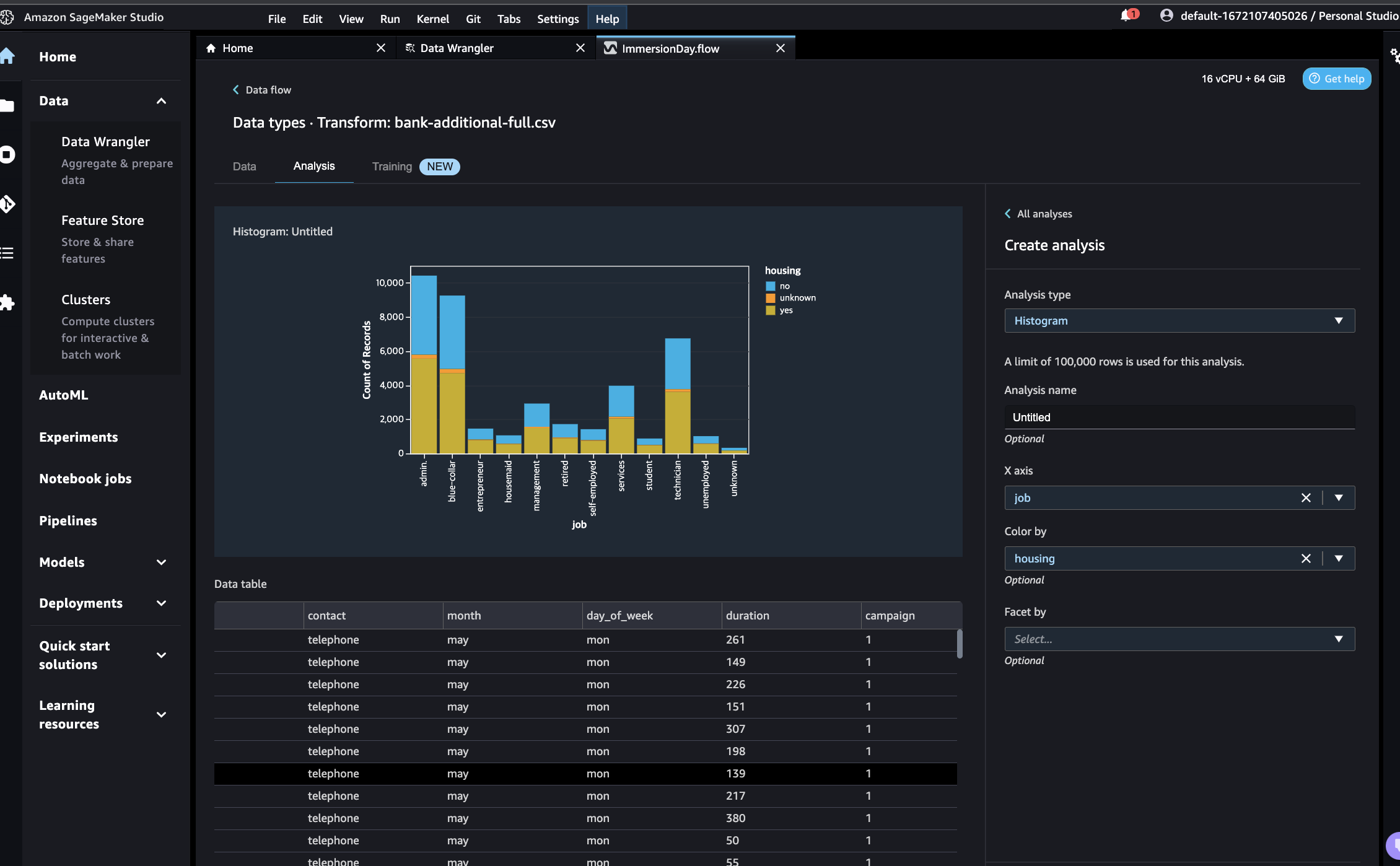Open the Kernel menu
The height and width of the screenshot is (866, 1400).
pos(432,19)
